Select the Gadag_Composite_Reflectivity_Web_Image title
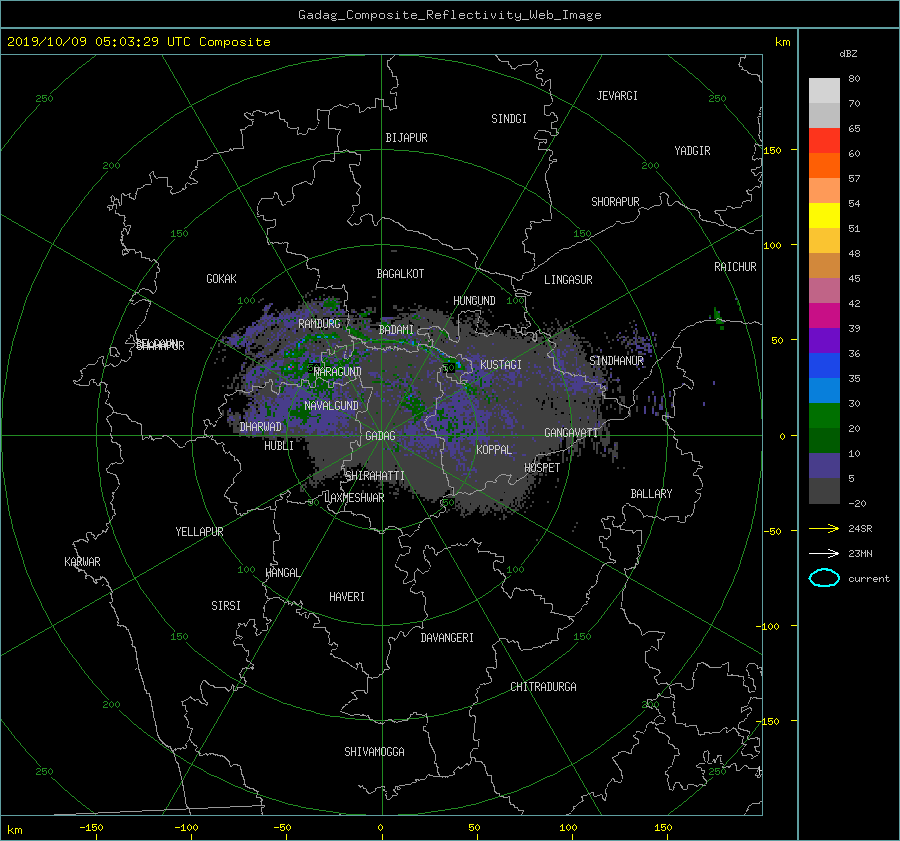Image resolution: width=900 pixels, height=841 pixels. click(x=449, y=15)
